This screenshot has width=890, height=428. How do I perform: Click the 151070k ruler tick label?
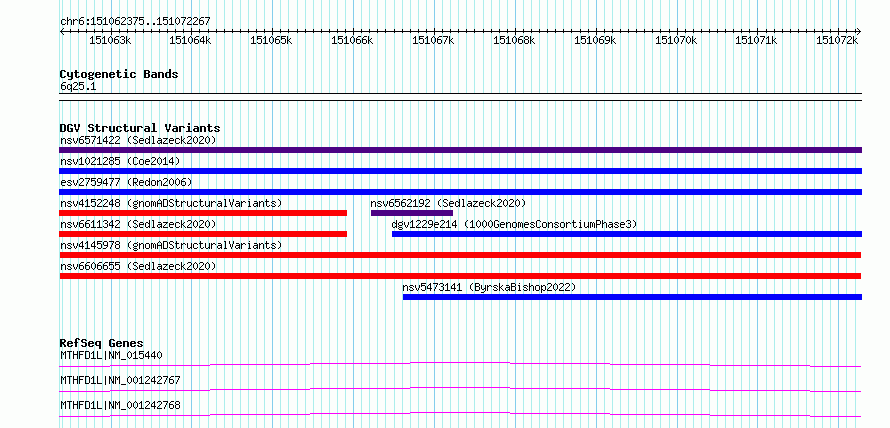pos(676,40)
